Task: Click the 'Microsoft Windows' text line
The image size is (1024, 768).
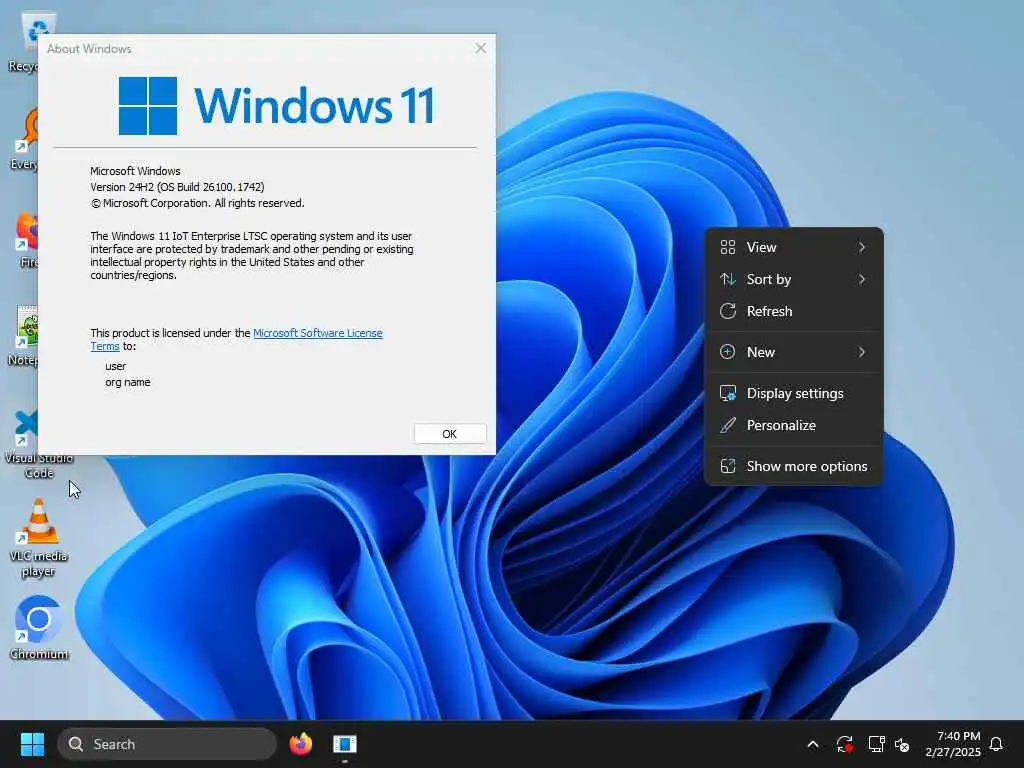Action: pos(135,171)
